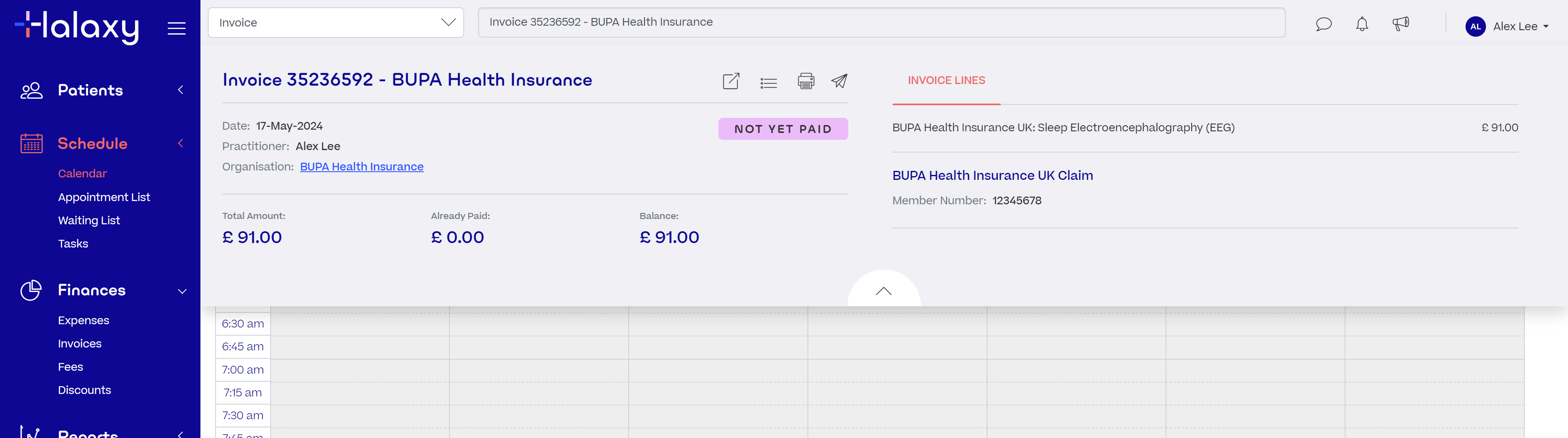Click the Patients people icon
This screenshot has width=1568, height=438.
click(32, 91)
